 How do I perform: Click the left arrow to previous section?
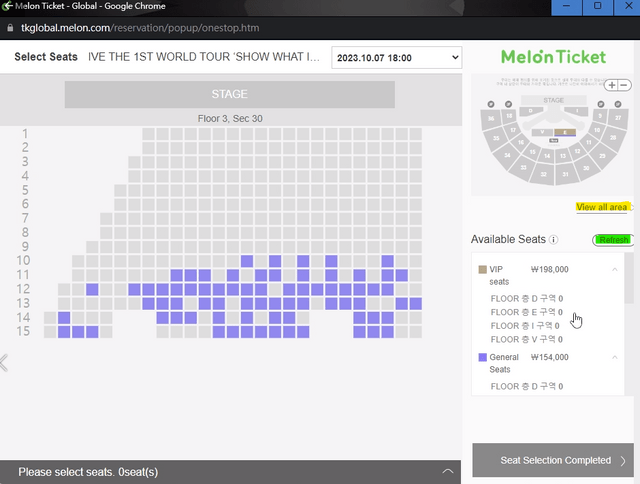5,363
